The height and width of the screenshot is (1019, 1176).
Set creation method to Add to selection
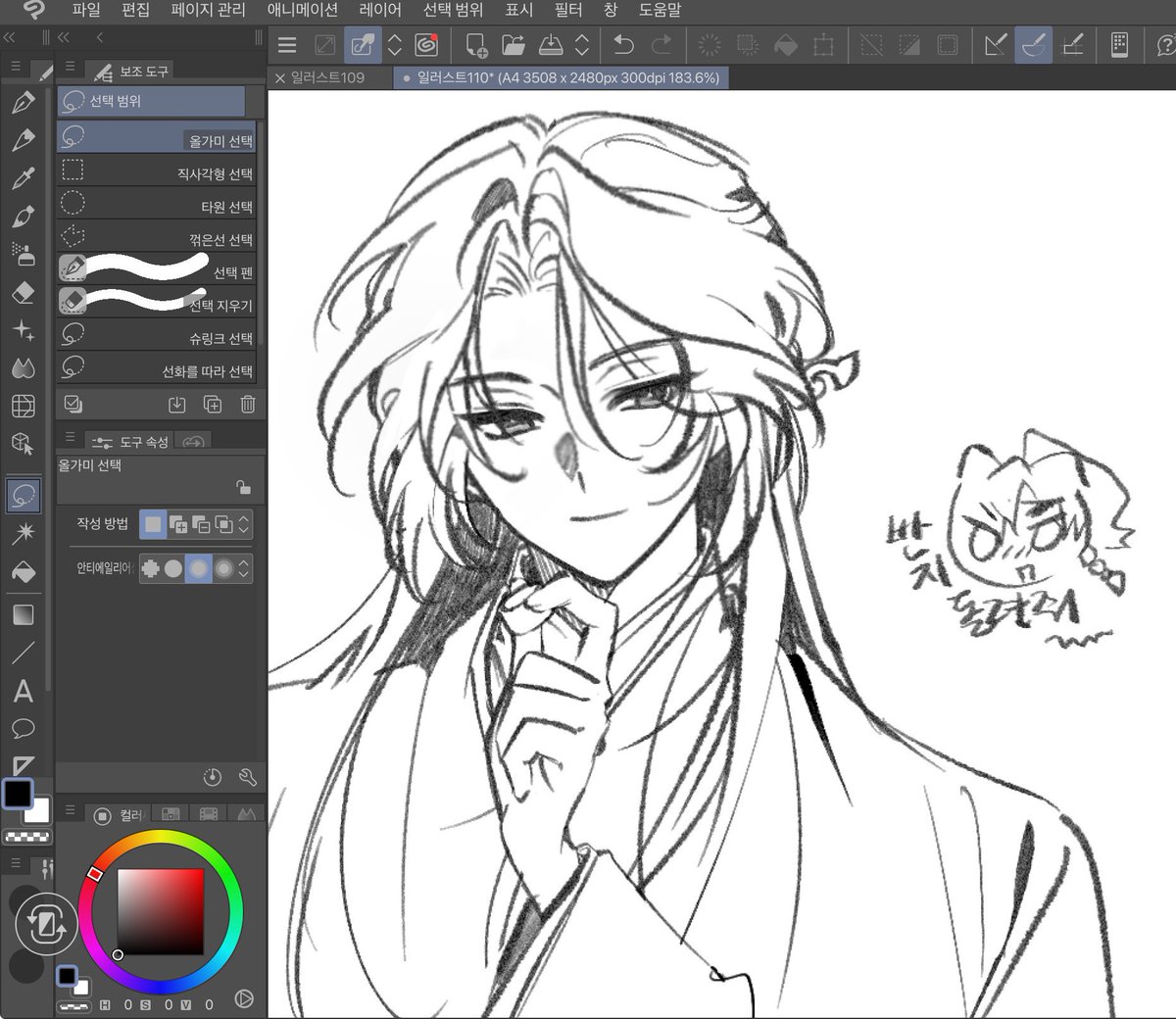tap(178, 524)
